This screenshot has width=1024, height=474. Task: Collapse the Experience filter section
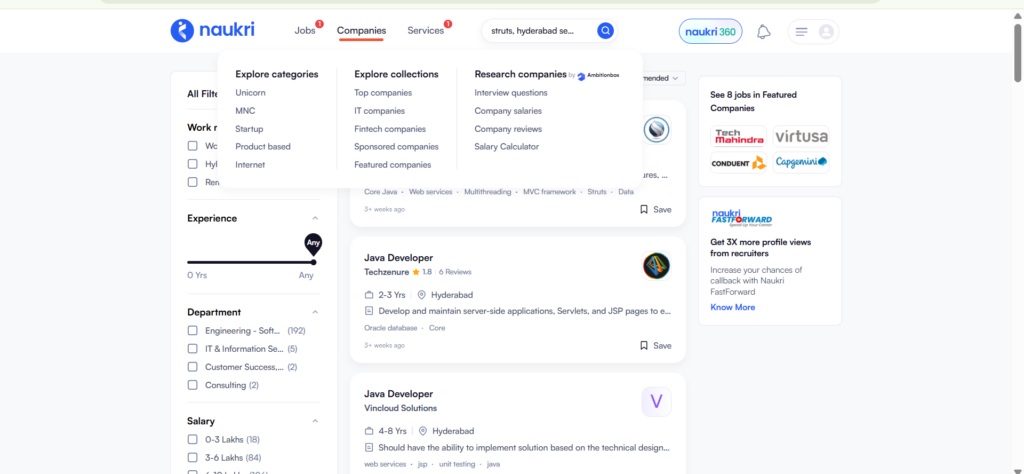coord(315,218)
